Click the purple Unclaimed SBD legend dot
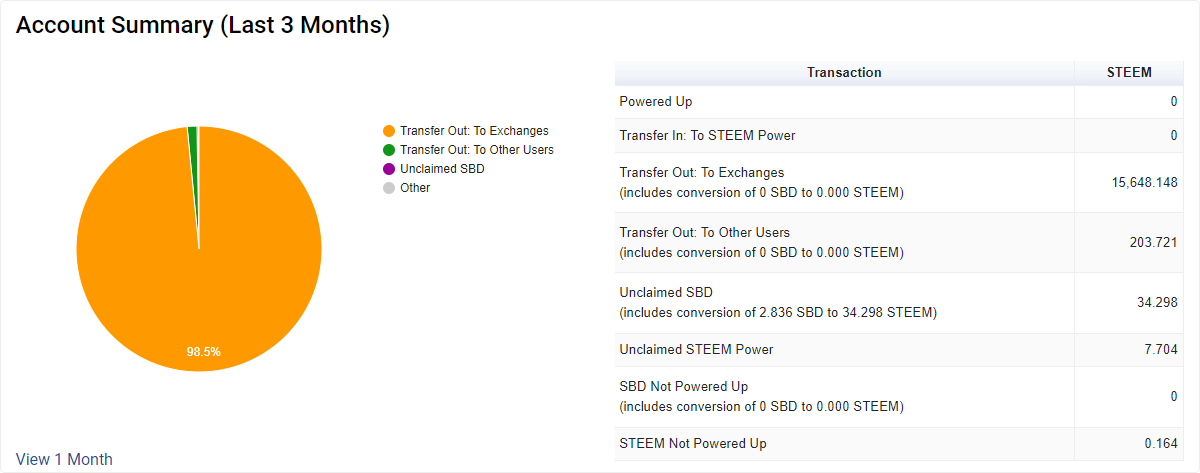The height and width of the screenshot is (473, 1200). click(x=389, y=169)
